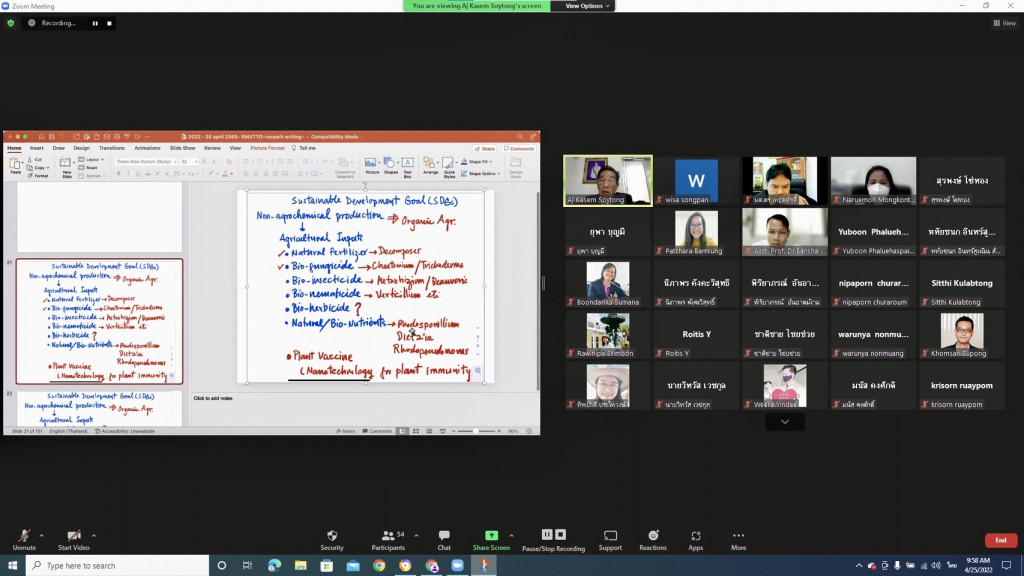Change layout using the View button

pos(1003,23)
